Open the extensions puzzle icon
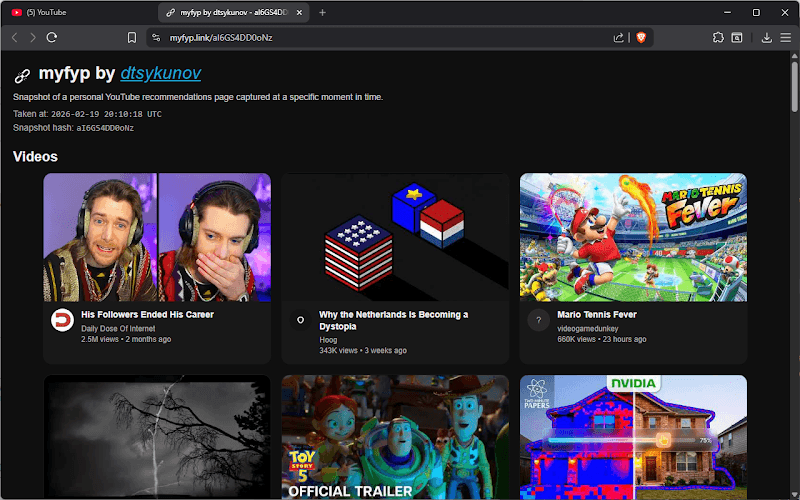 718,37
